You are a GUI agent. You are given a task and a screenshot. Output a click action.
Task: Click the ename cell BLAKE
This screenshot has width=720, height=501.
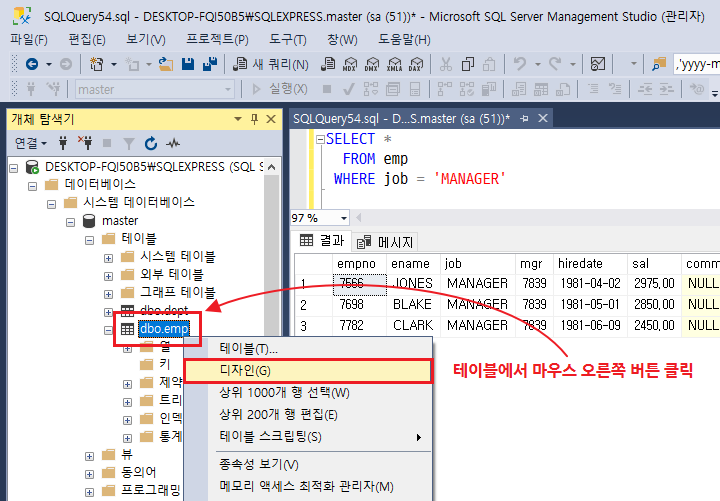coord(413,304)
